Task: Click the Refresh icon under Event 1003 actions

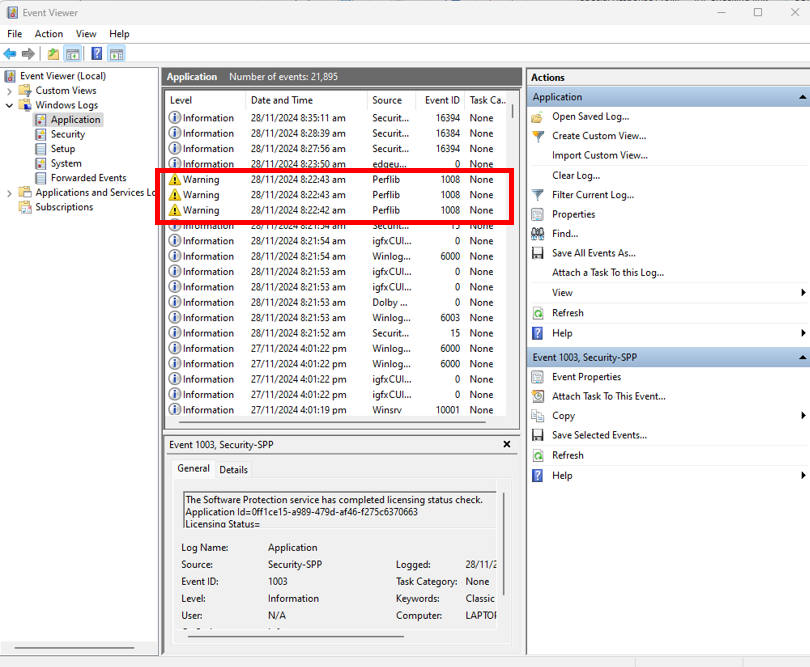Action: point(537,456)
